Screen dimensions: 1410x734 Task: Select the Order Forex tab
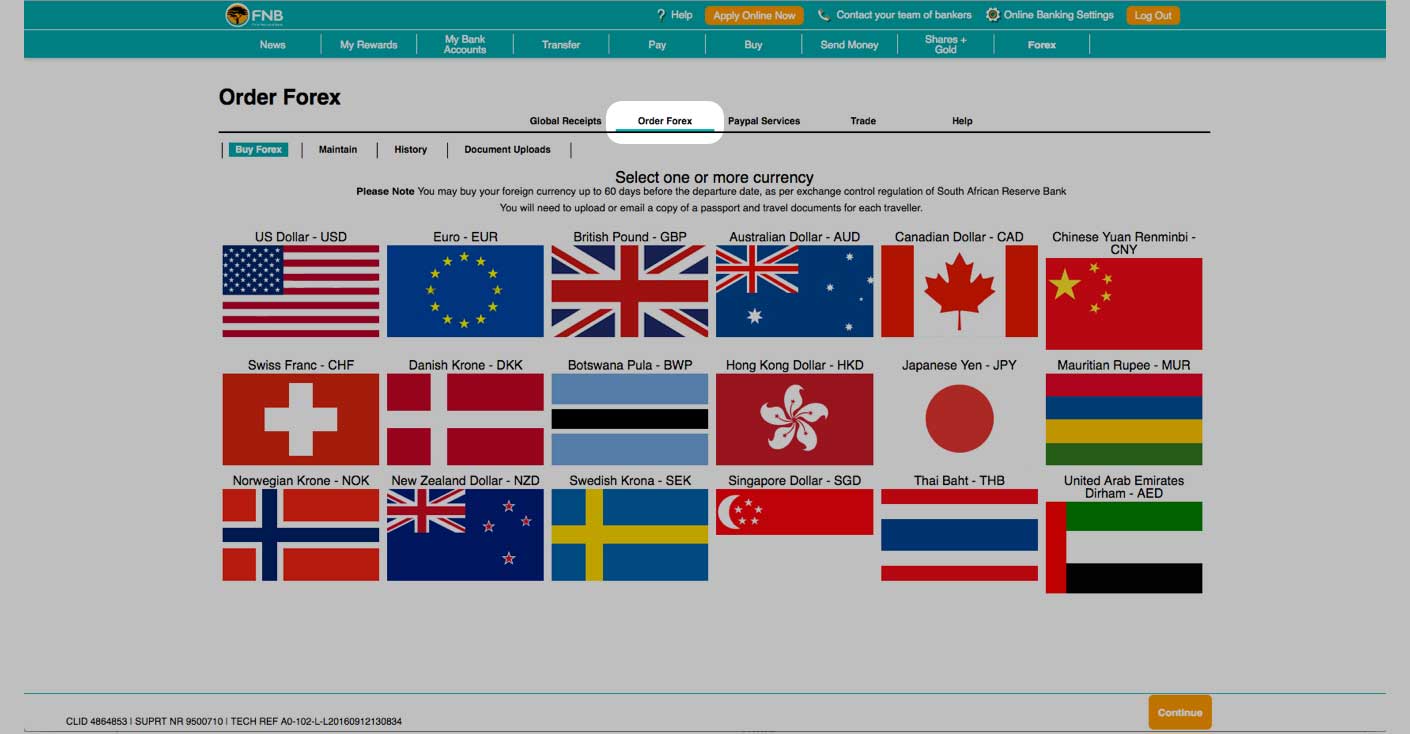665,121
